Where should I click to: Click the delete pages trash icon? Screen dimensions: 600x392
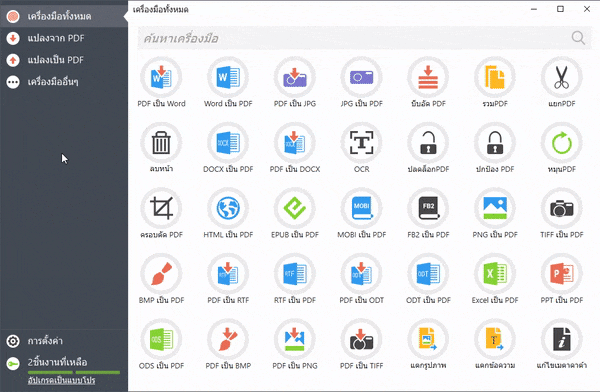pos(161,143)
